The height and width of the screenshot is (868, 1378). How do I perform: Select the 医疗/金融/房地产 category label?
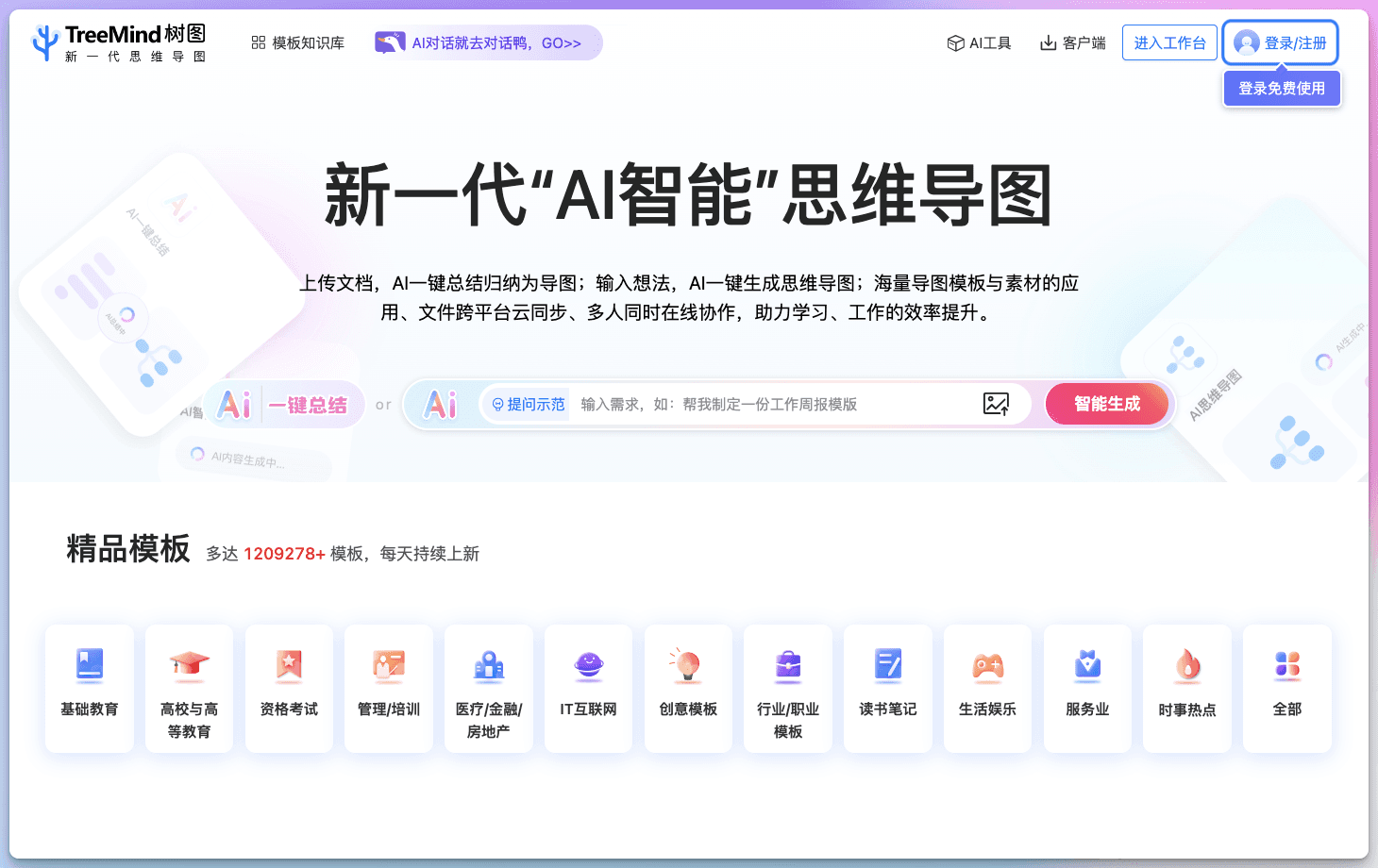coord(489,721)
